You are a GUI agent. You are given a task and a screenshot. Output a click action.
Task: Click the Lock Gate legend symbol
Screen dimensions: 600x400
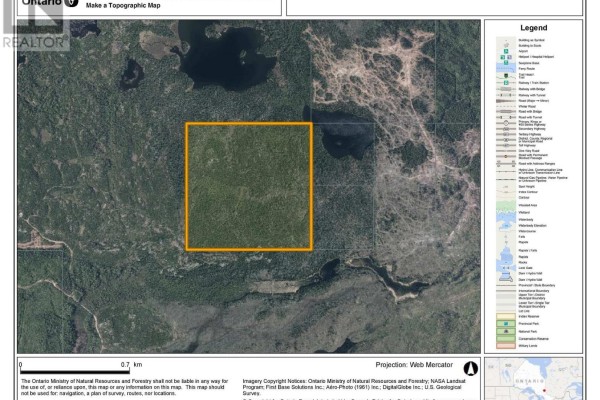tap(506, 268)
